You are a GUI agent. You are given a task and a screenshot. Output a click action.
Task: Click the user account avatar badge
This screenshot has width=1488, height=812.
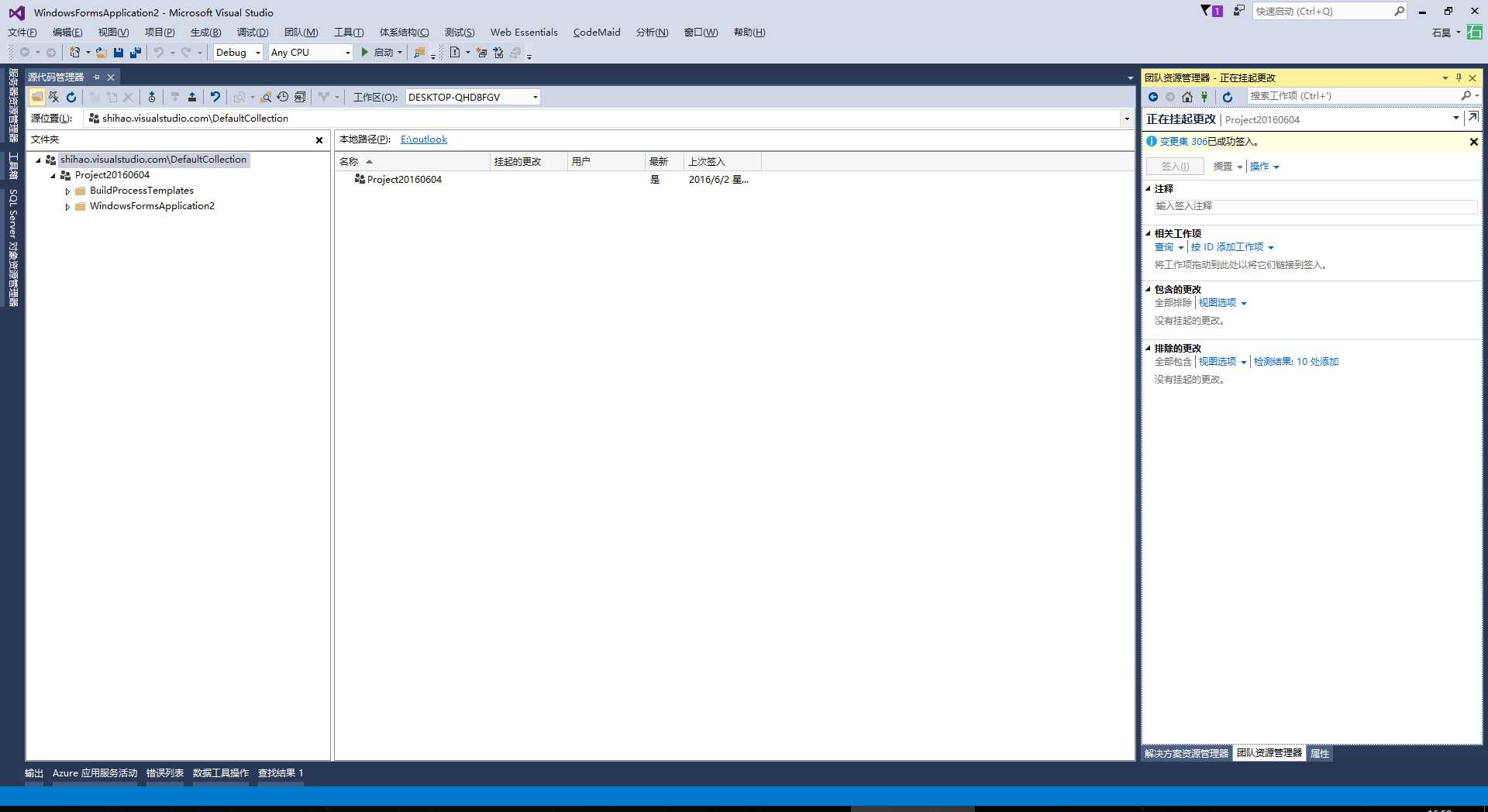(1476, 33)
